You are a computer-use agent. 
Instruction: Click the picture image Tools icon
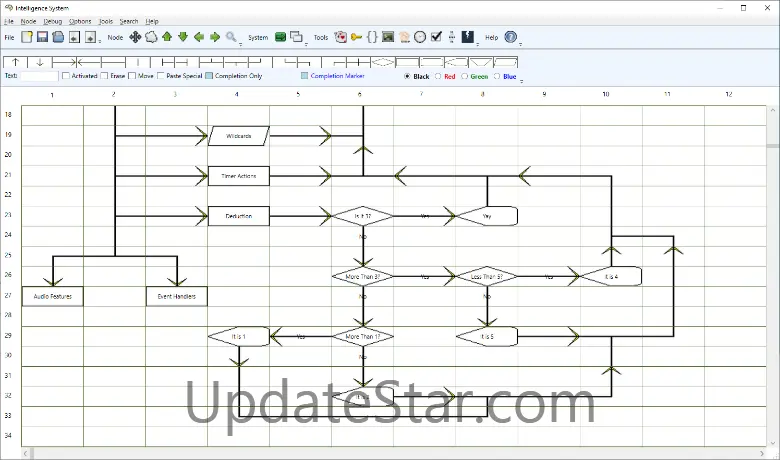click(x=388, y=37)
